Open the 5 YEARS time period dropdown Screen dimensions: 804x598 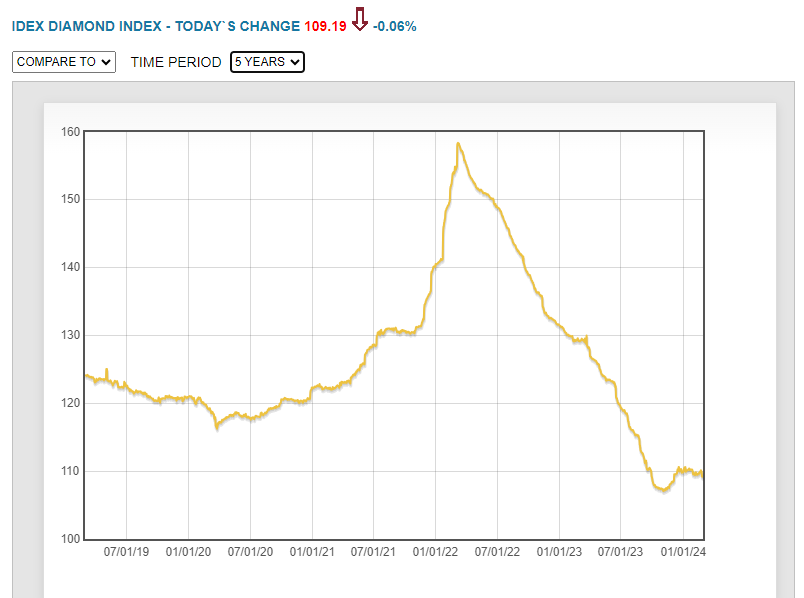coord(267,62)
